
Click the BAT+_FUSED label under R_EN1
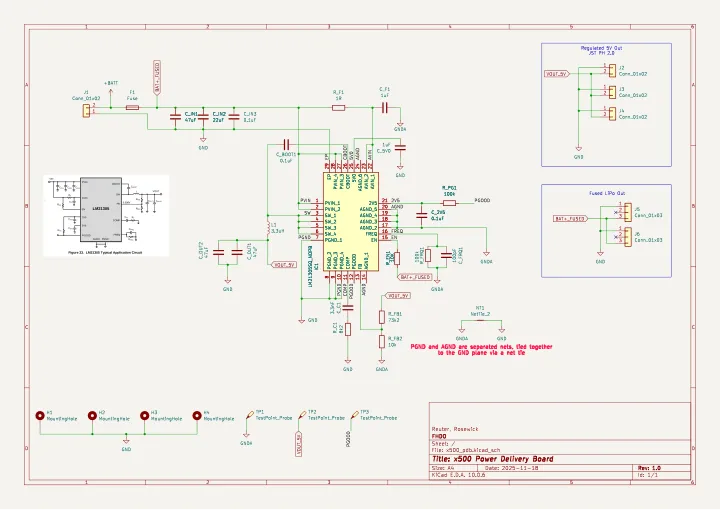click(416, 277)
